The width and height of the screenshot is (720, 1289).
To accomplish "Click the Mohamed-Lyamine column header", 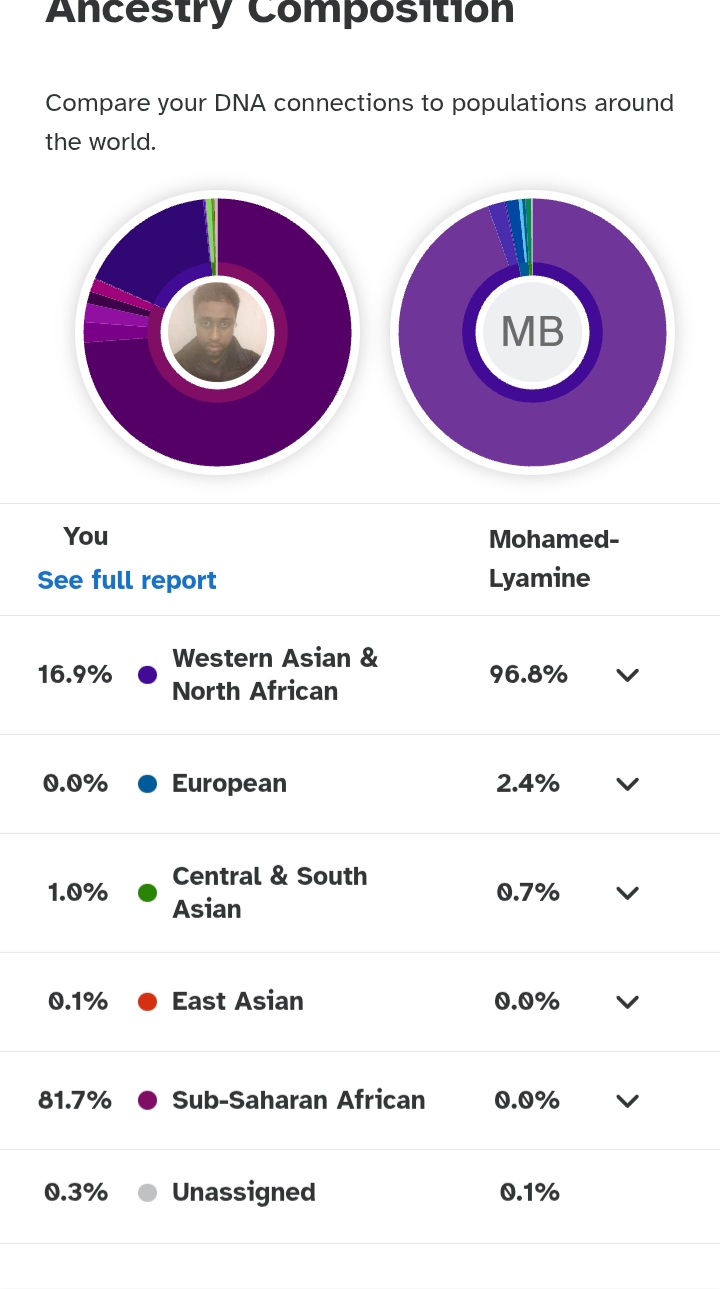I will coord(554,559).
